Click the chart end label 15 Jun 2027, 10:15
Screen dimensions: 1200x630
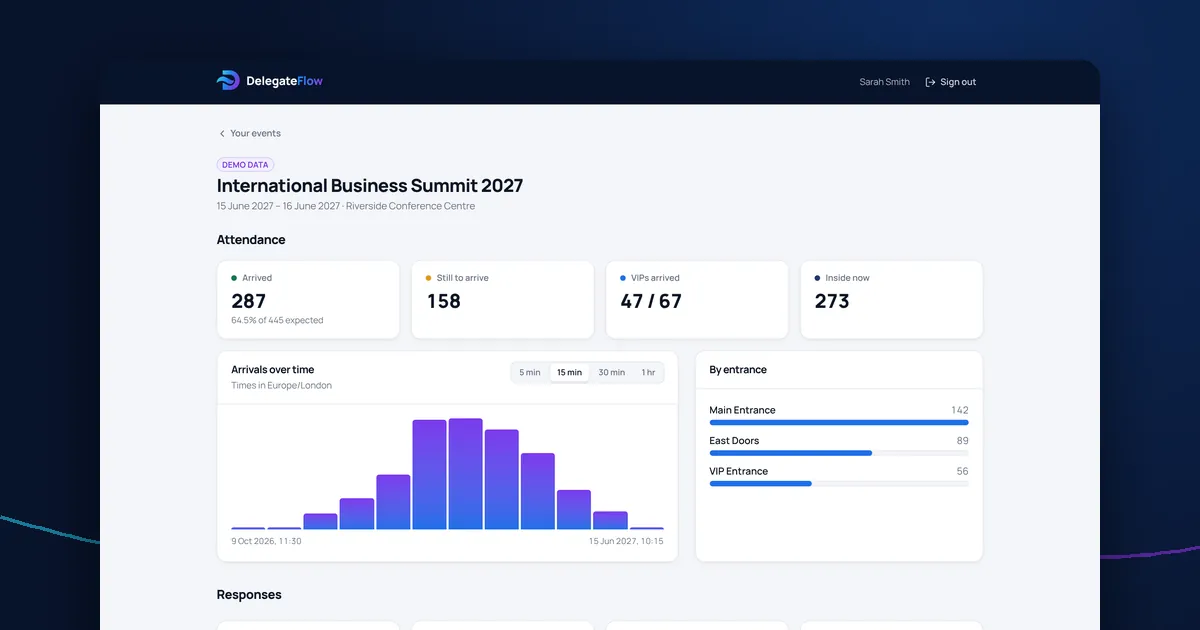626,541
